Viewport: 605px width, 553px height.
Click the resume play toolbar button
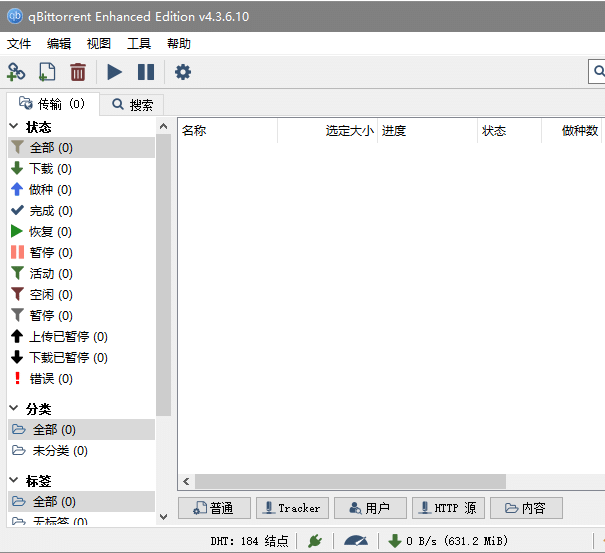[x=115, y=72]
